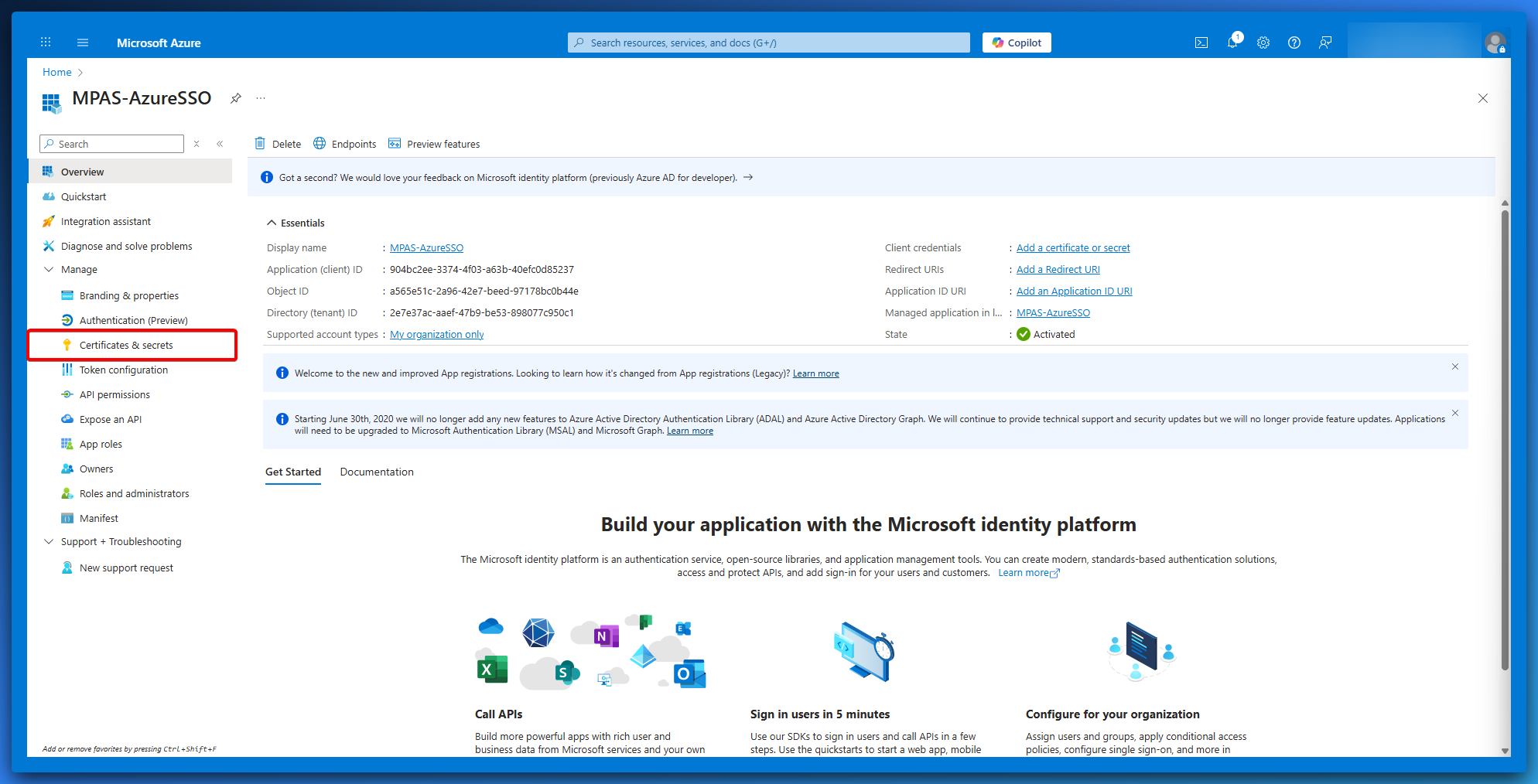The image size is (1538, 784).
Task: Select Overview in the sidebar
Action: [130, 172]
